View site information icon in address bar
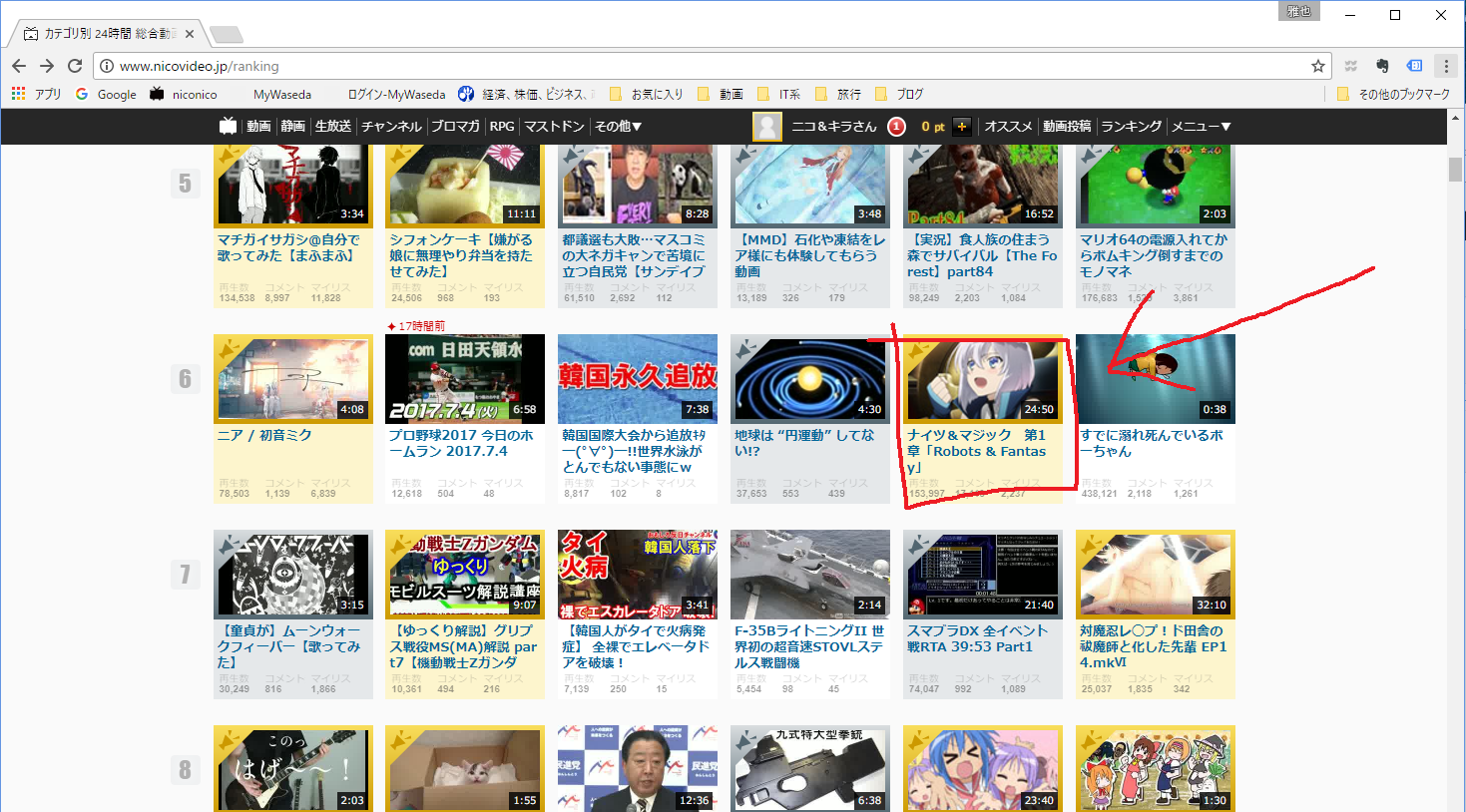This screenshot has width=1466, height=812. click(107, 66)
